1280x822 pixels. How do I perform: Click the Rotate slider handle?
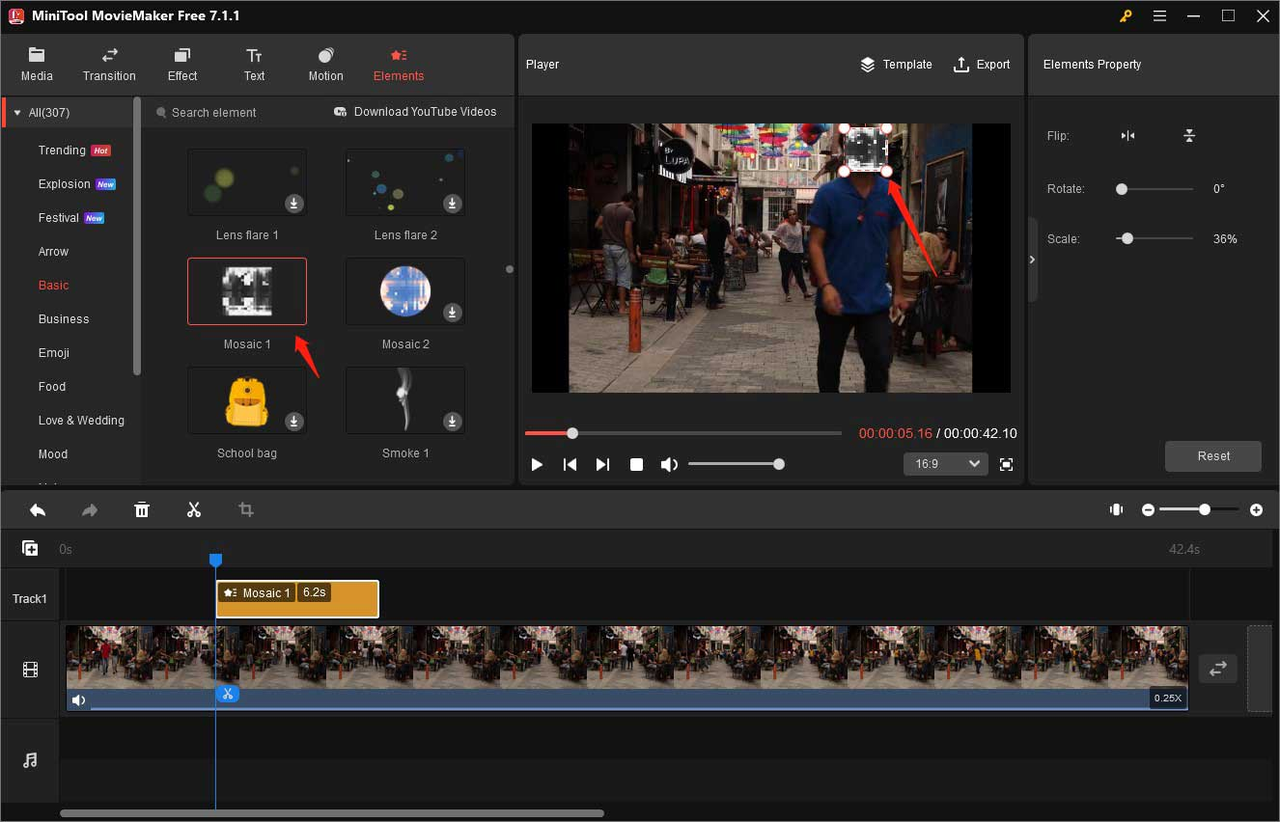(1122, 189)
